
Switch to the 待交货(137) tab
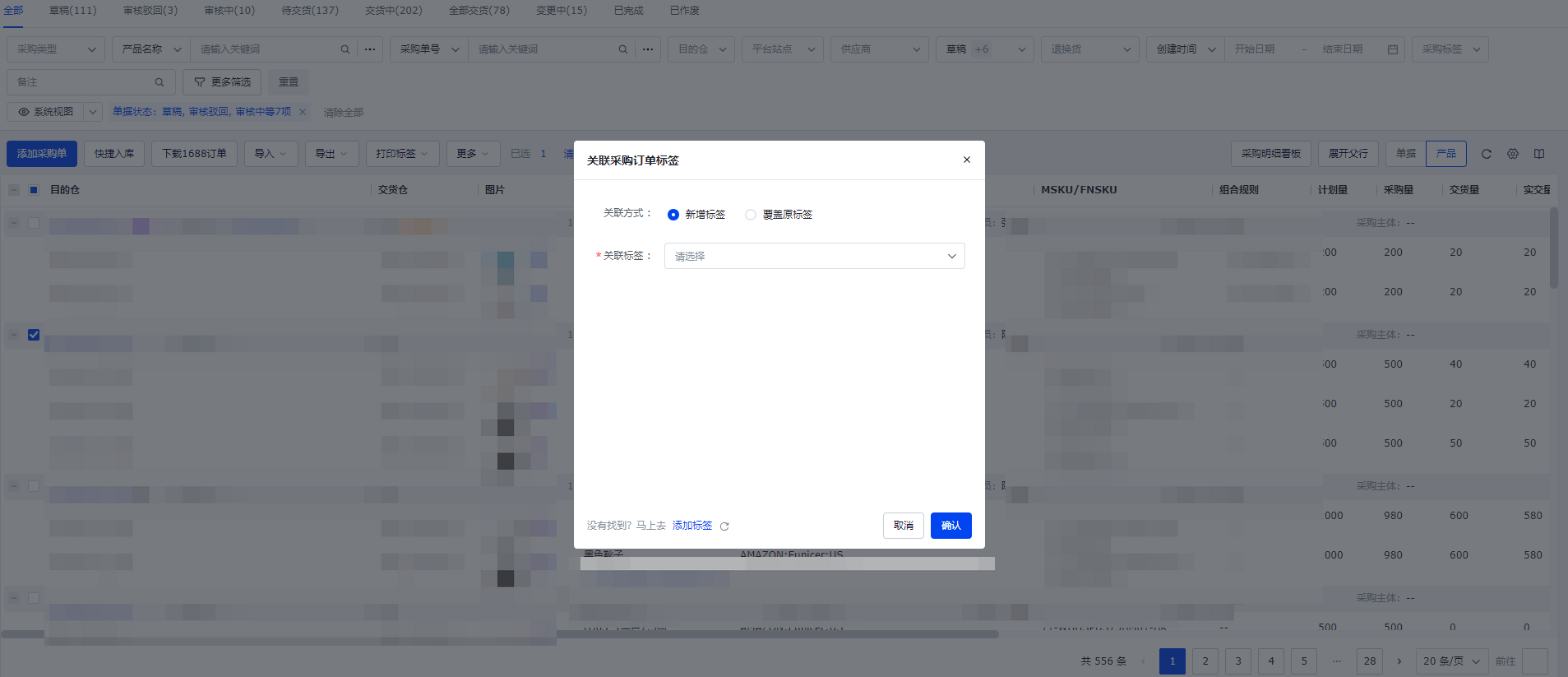[x=310, y=11]
